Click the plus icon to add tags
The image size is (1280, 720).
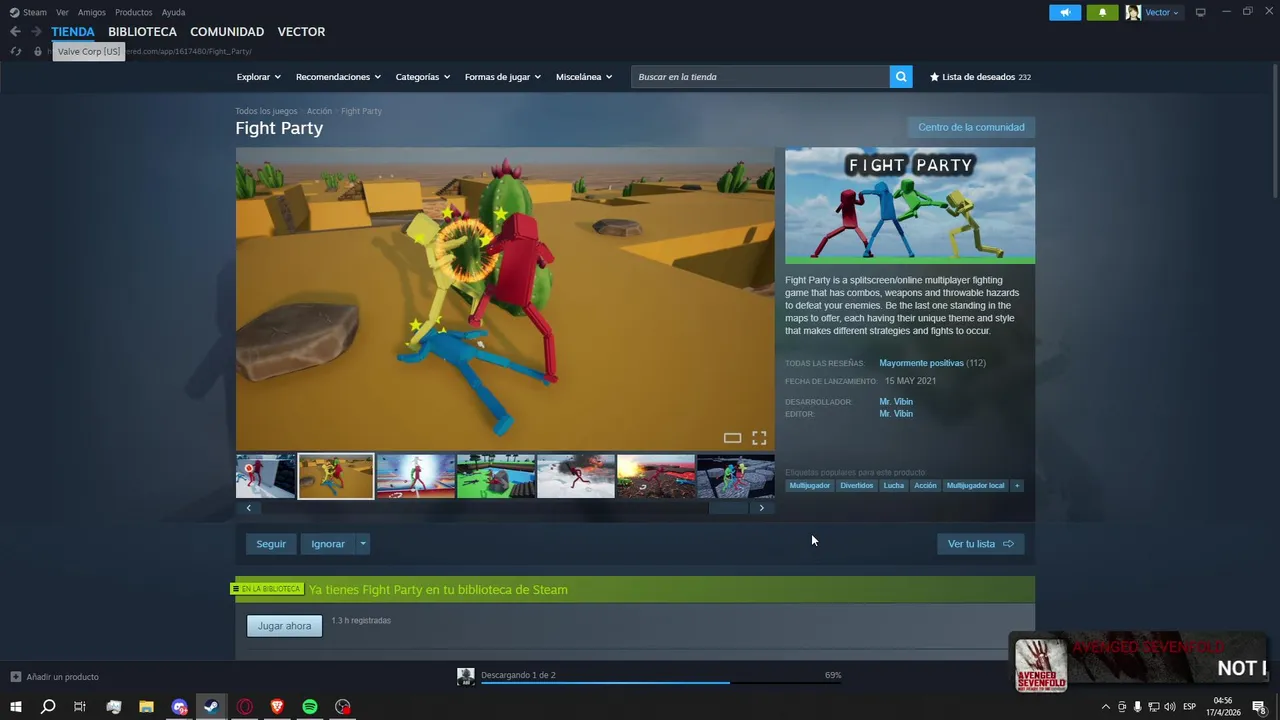tap(1017, 486)
